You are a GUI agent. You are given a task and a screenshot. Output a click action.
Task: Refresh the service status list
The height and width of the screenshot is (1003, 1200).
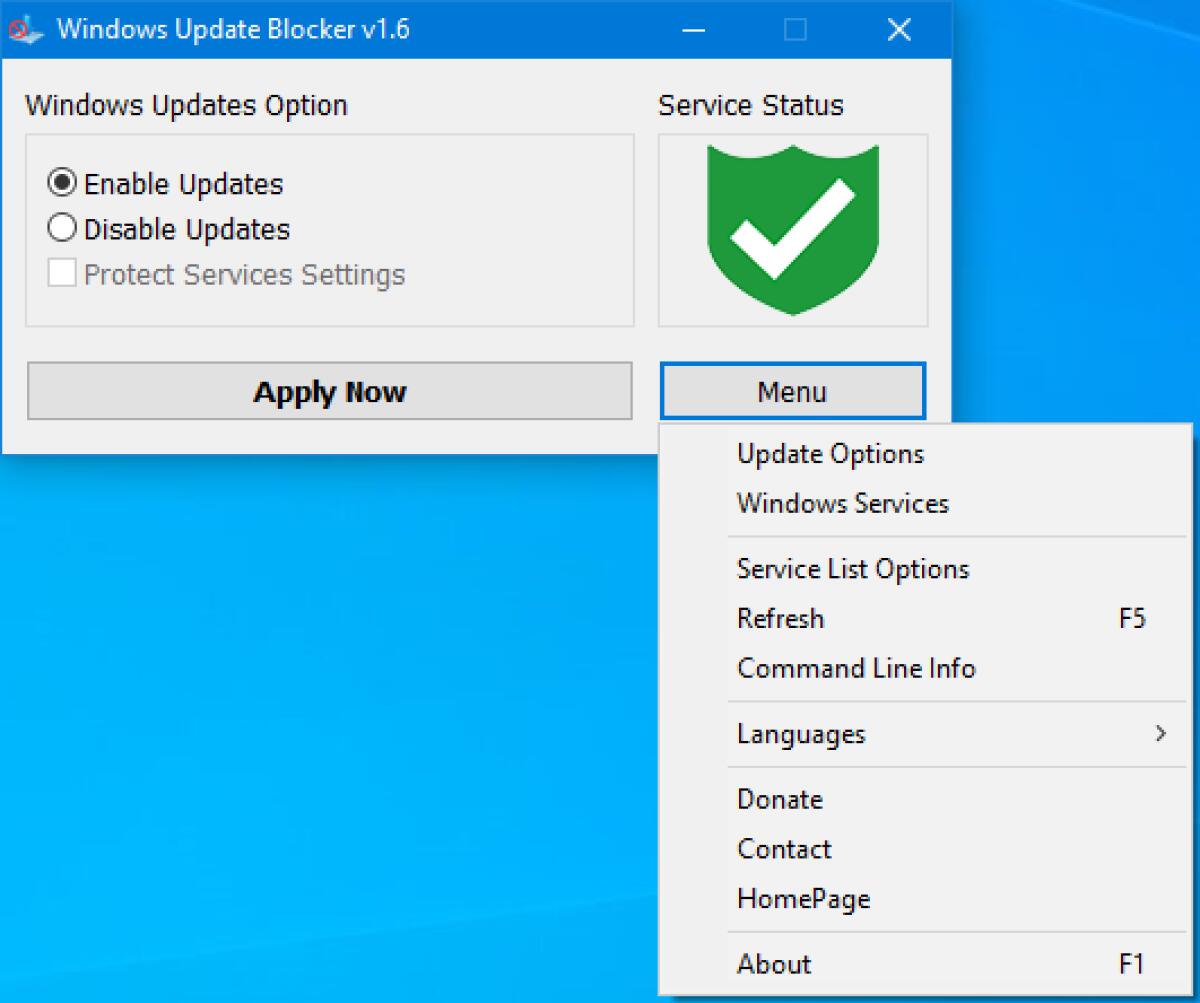pyautogui.click(x=780, y=619)
